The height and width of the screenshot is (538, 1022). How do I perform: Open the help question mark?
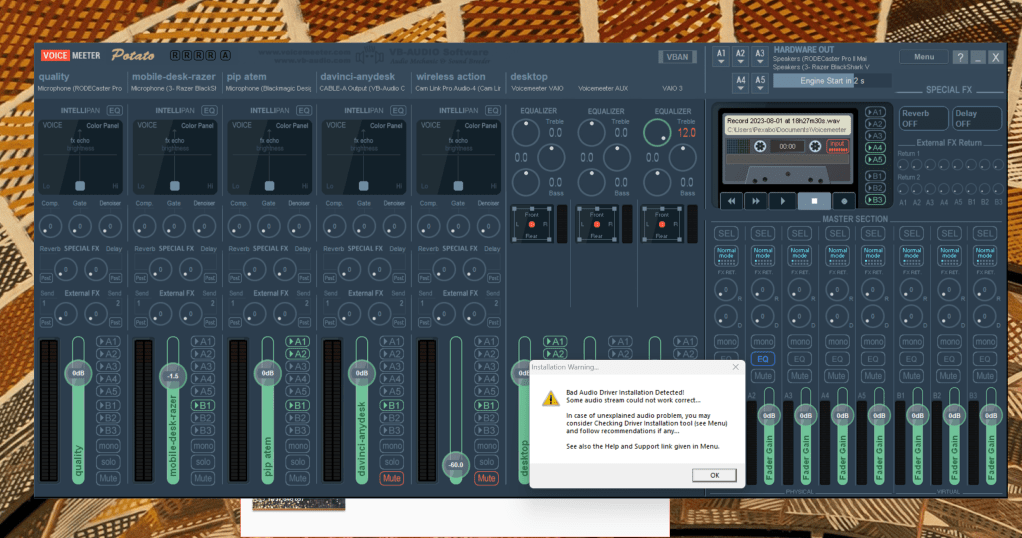pyautogui.click(x=960, y=57)
